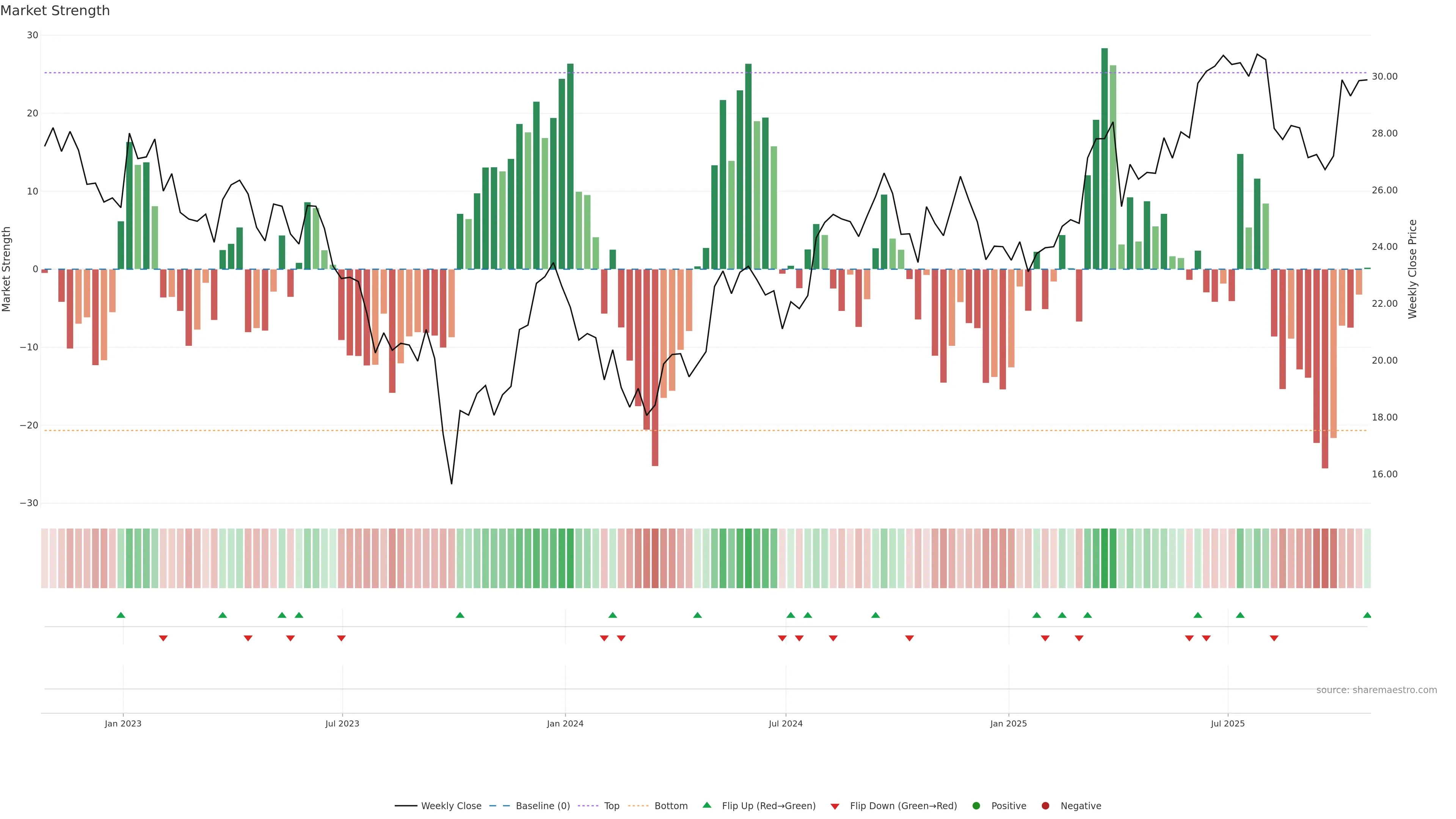
Task: Click the Jul 2025 x-axis label
Action: click(x=1227, y=723)
